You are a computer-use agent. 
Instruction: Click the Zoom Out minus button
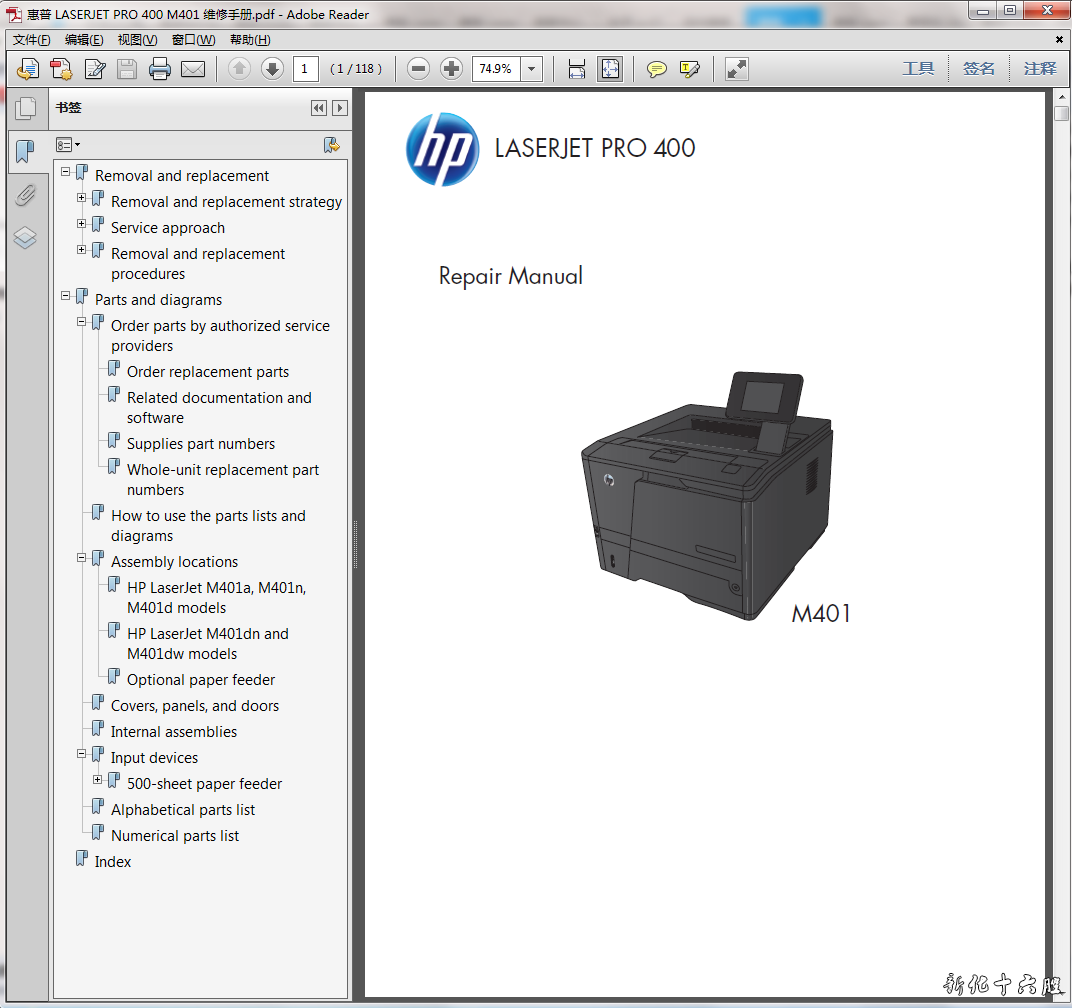[x=419, y=69]
